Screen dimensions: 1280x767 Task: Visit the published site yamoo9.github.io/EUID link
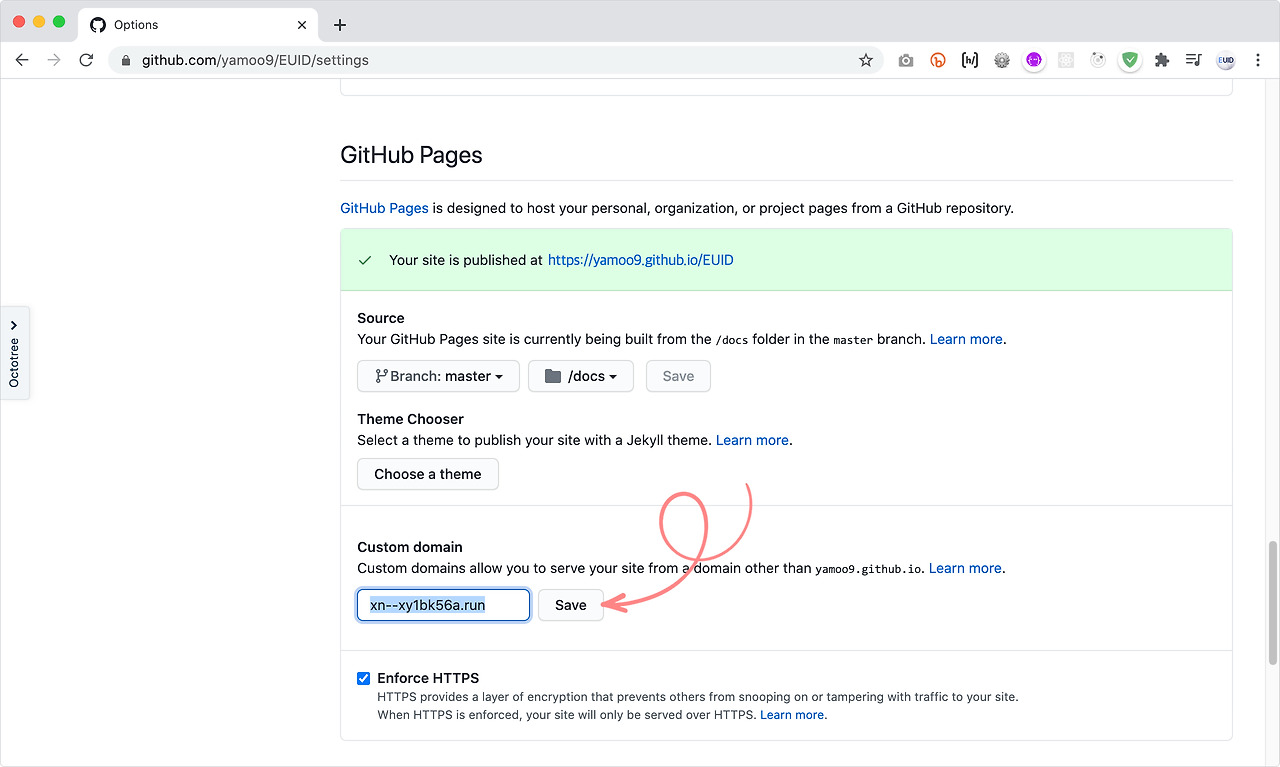pyautogui.click(x=641, y=260)
